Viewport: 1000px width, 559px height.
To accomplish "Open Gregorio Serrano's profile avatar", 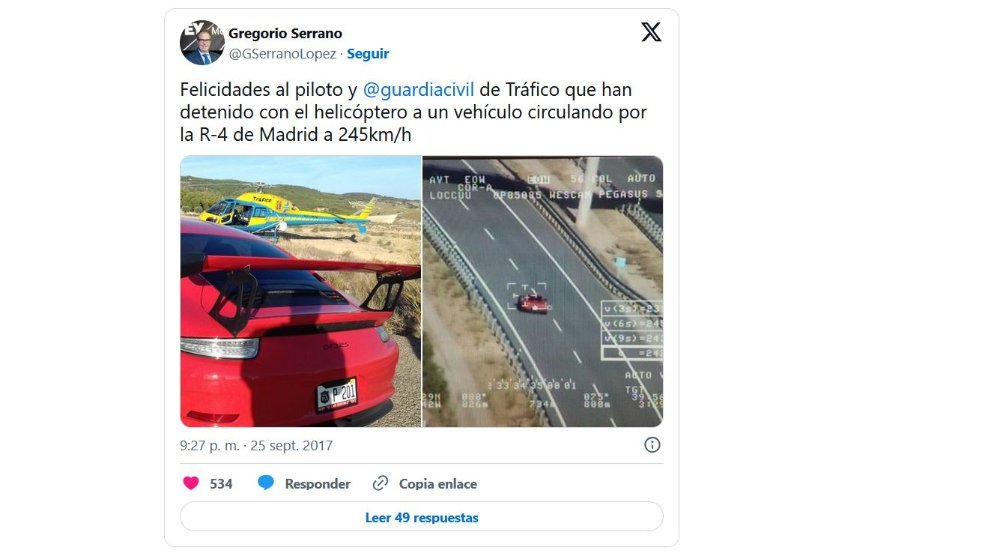I will (x=202, y=43).
